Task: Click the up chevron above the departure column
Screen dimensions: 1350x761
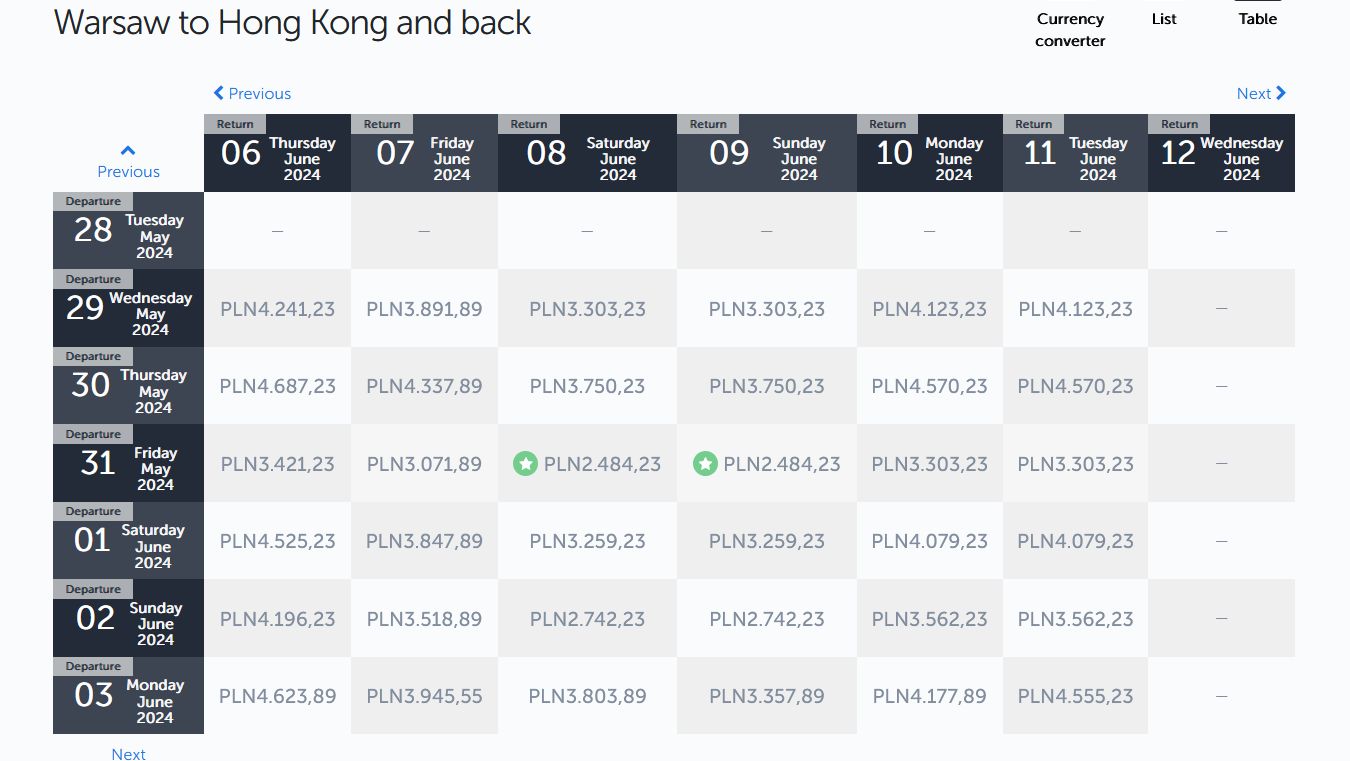Action: pos(128,151)
